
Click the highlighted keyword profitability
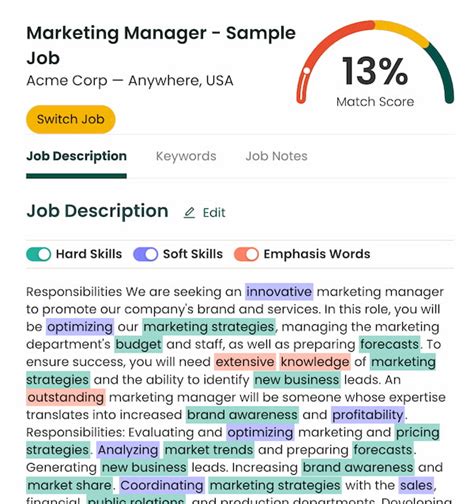click(x=368, y=415)
